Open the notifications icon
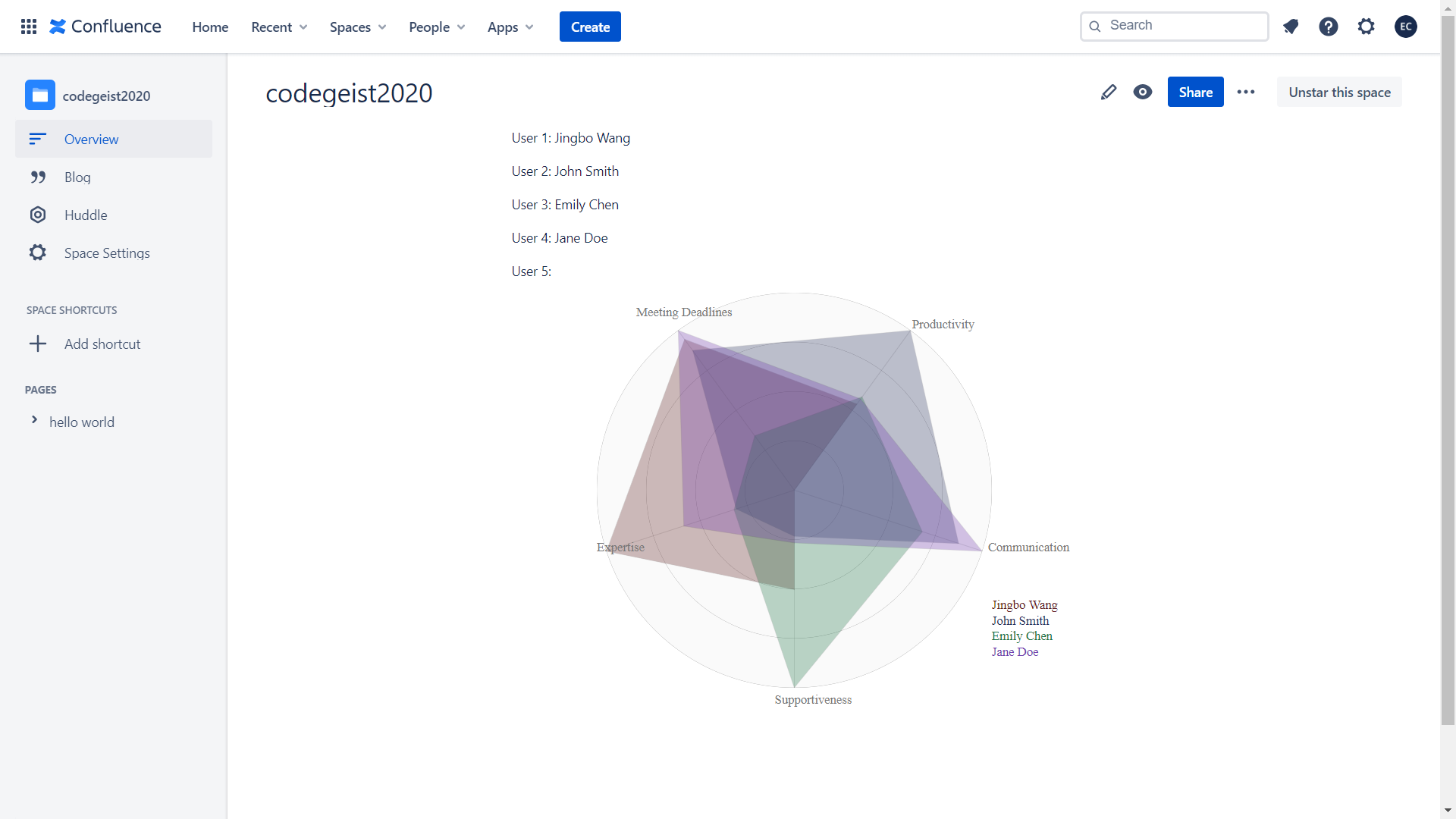The image size is (1456, 819). click(1291, 27)
